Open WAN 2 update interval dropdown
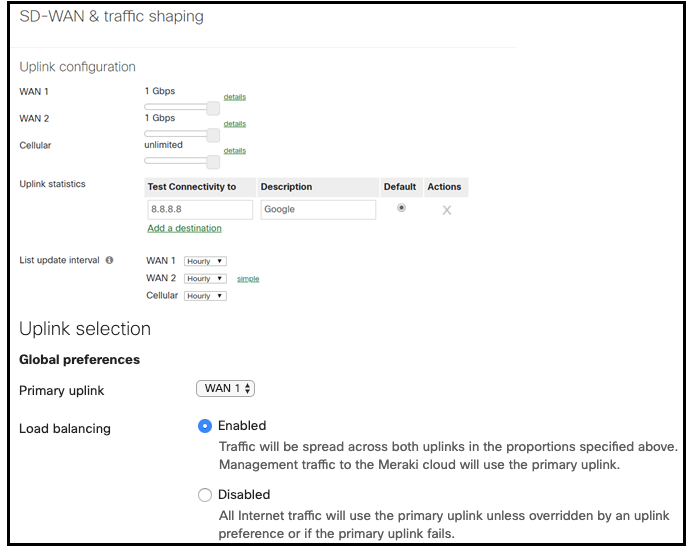The image size is (690, 547). coord(205,278)
